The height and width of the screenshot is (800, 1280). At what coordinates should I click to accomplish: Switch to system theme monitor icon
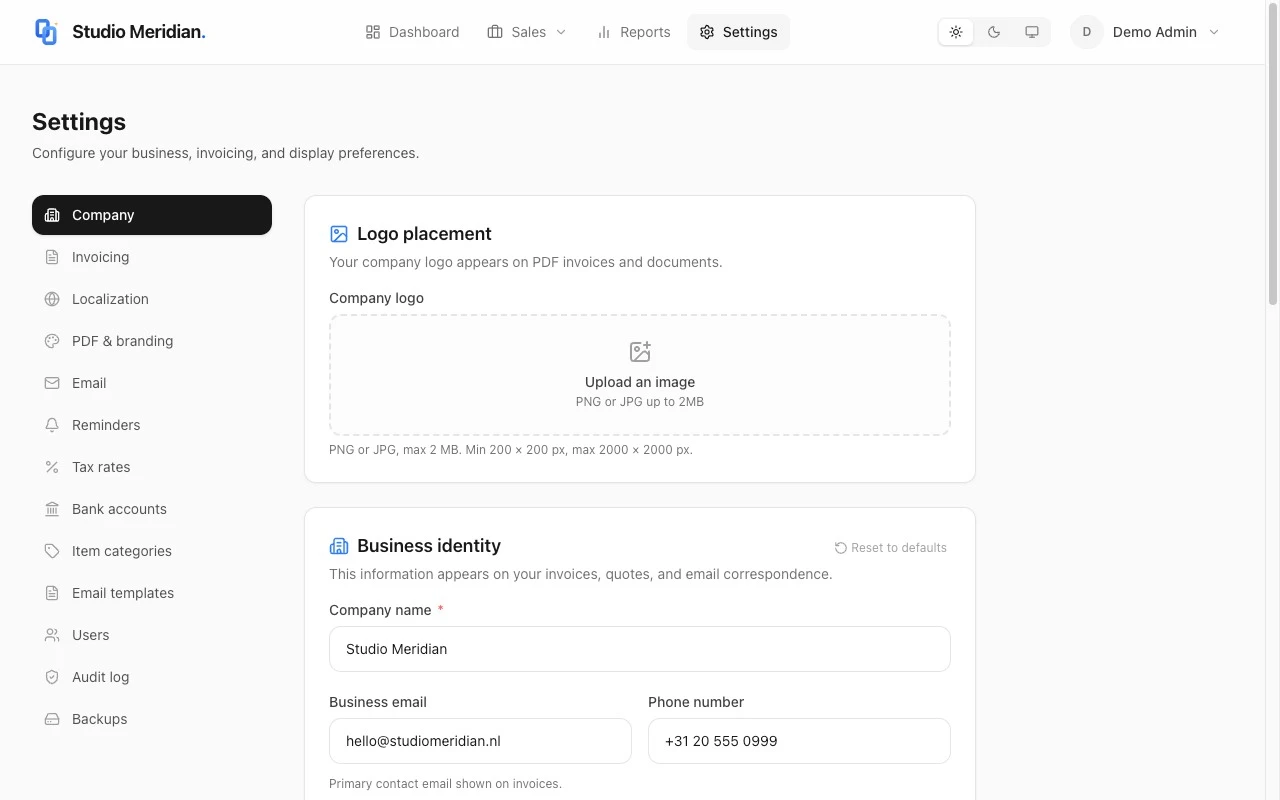1032,32
